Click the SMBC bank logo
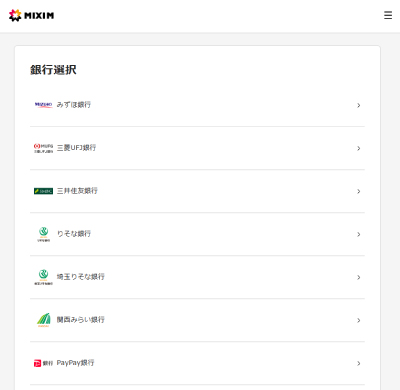 (x=43, y=191)
